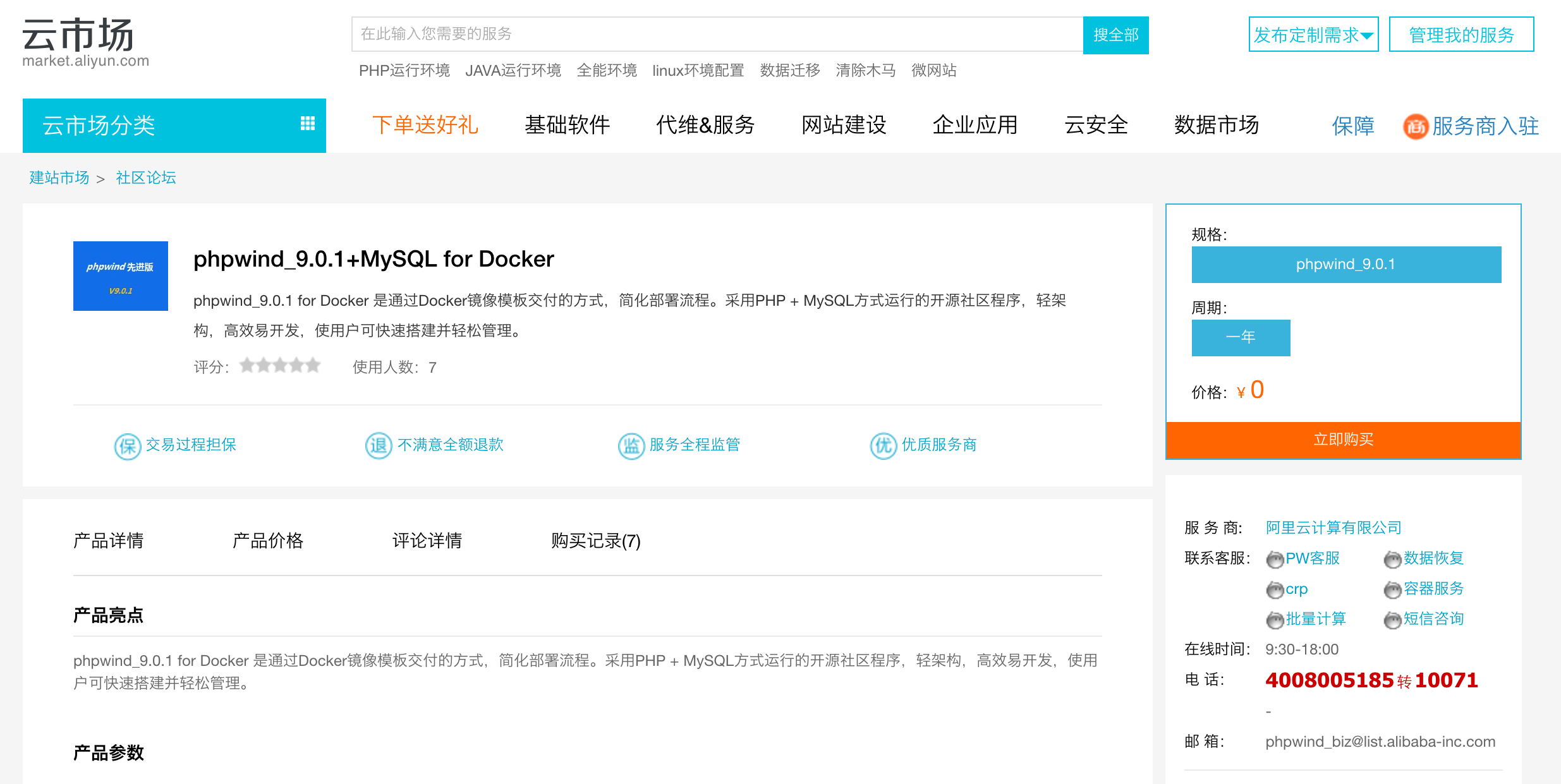Open the 网站建设 menu item
This screenshot has width=1561, height=784.
844,125
